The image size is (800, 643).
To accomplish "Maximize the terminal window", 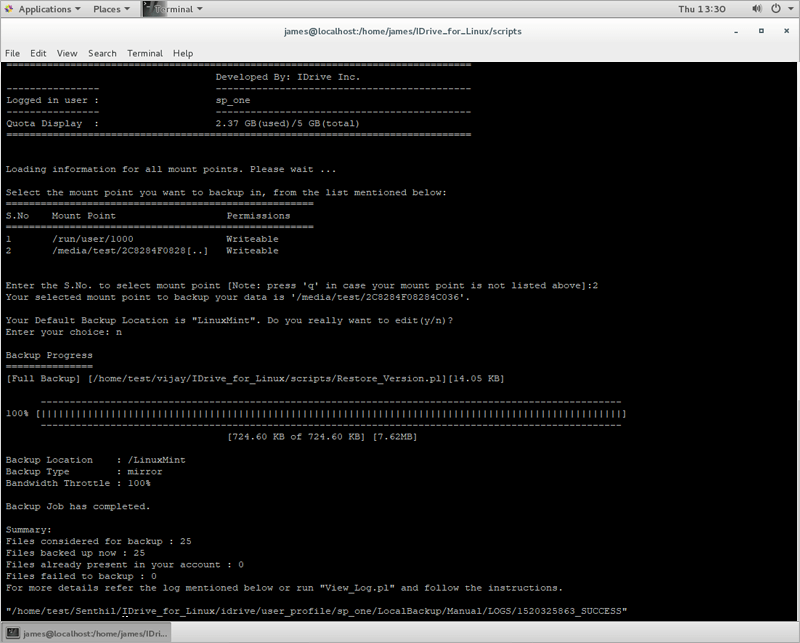I will [761, 31].
